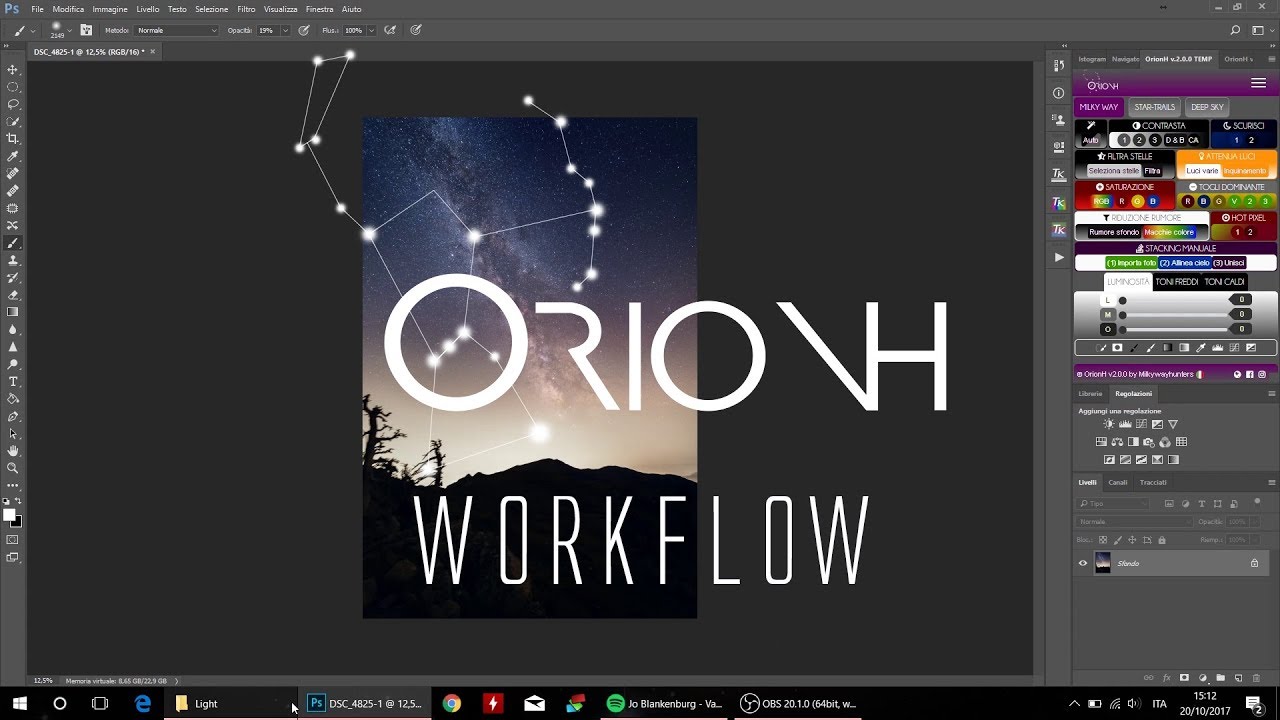Open the Photoshop search icon
This screenshot has height=720, width=1280.
tap(1235, 30)
